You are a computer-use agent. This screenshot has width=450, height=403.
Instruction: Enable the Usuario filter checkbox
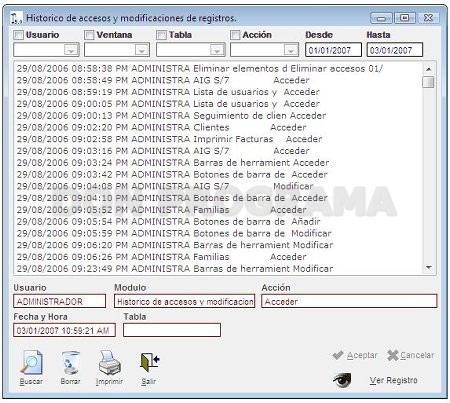point(18,35)
